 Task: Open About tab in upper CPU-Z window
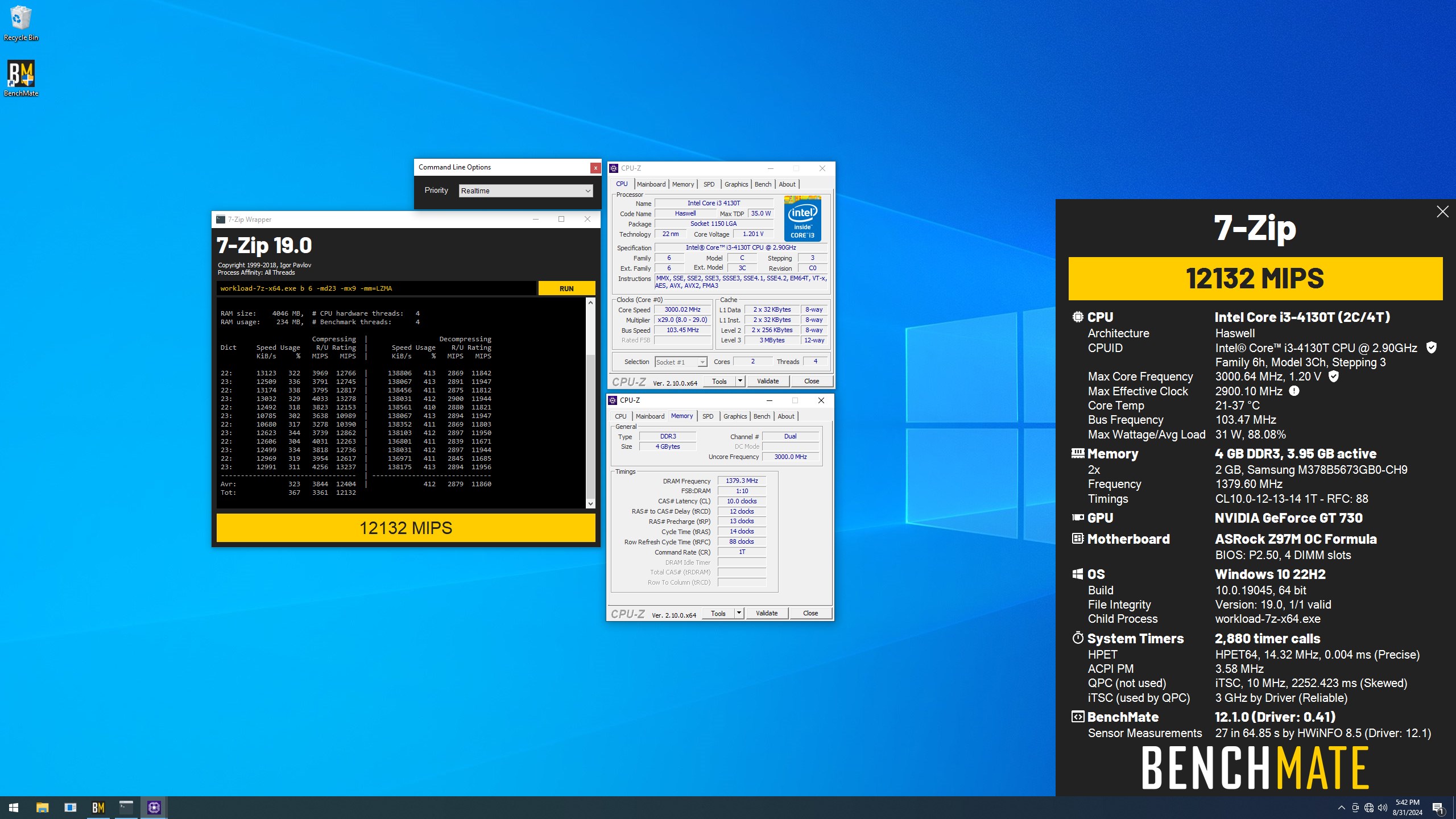tap(787, 184)
